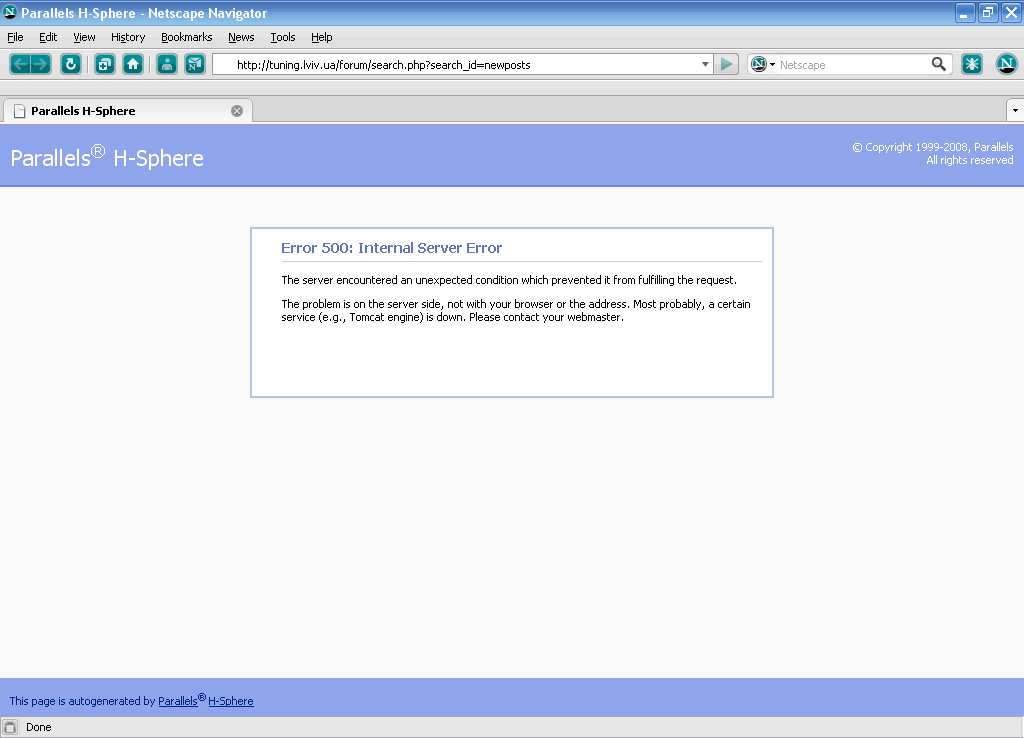
Task: Click the Done status bar text
Action: point(39,727)
